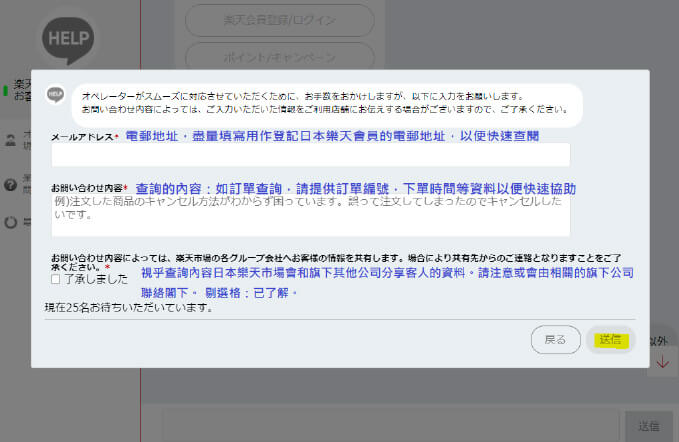The width and height of the screenshot is (679, 442).
Task: Click the メールアドレス field label
Action: (83, 136)
